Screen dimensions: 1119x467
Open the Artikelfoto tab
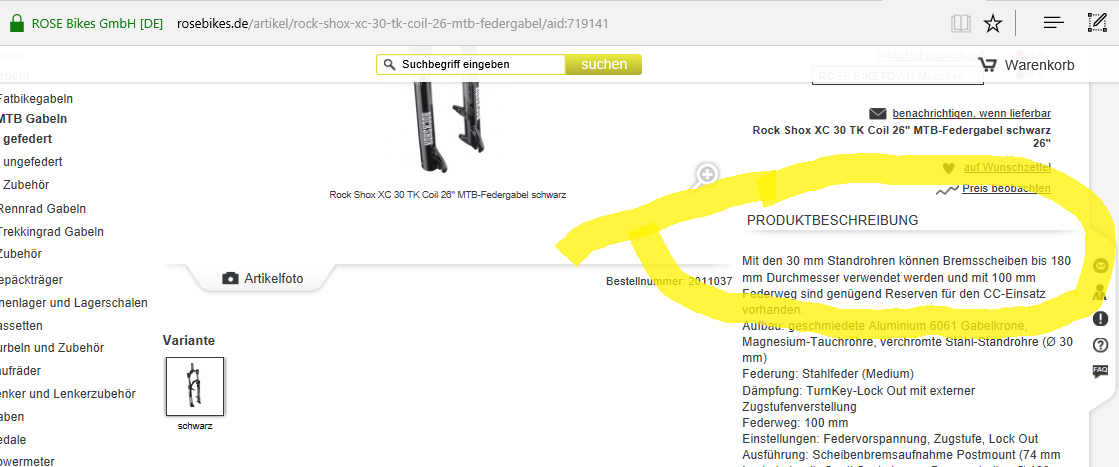click(x=262, y=278)
